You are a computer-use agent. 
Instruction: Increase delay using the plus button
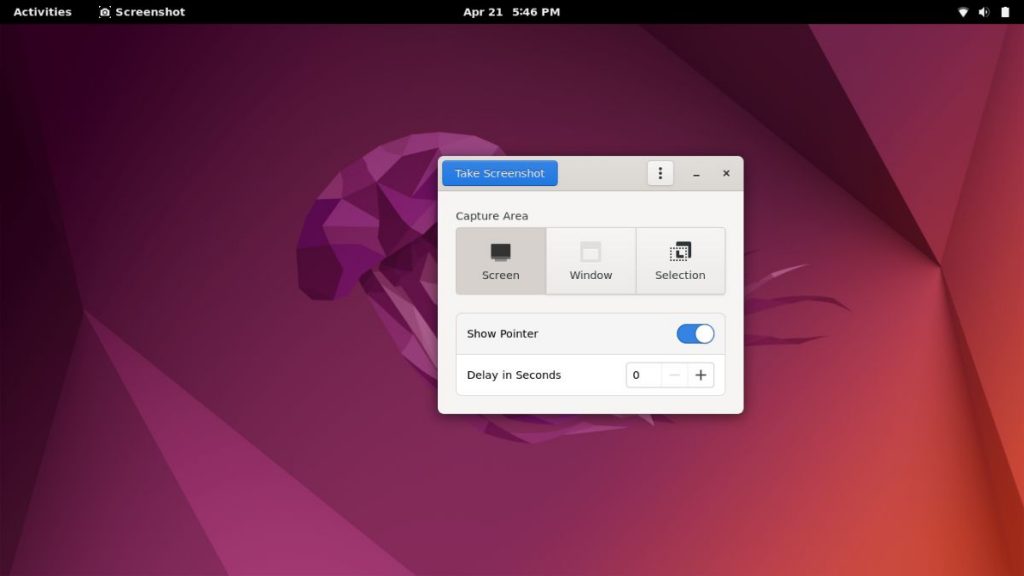700,374
